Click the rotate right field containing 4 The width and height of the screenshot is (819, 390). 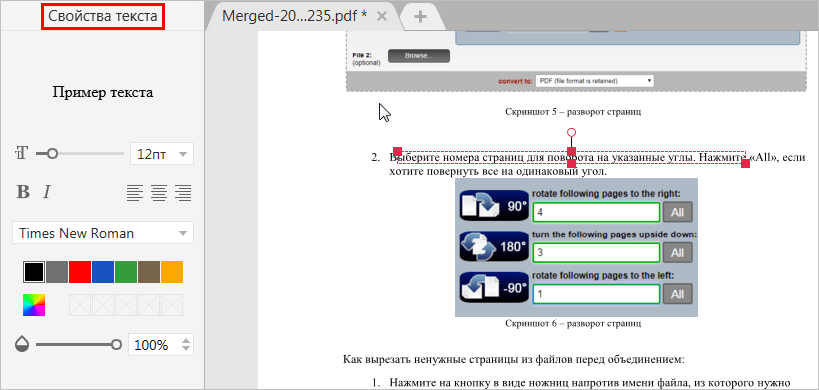click(596, 212)
